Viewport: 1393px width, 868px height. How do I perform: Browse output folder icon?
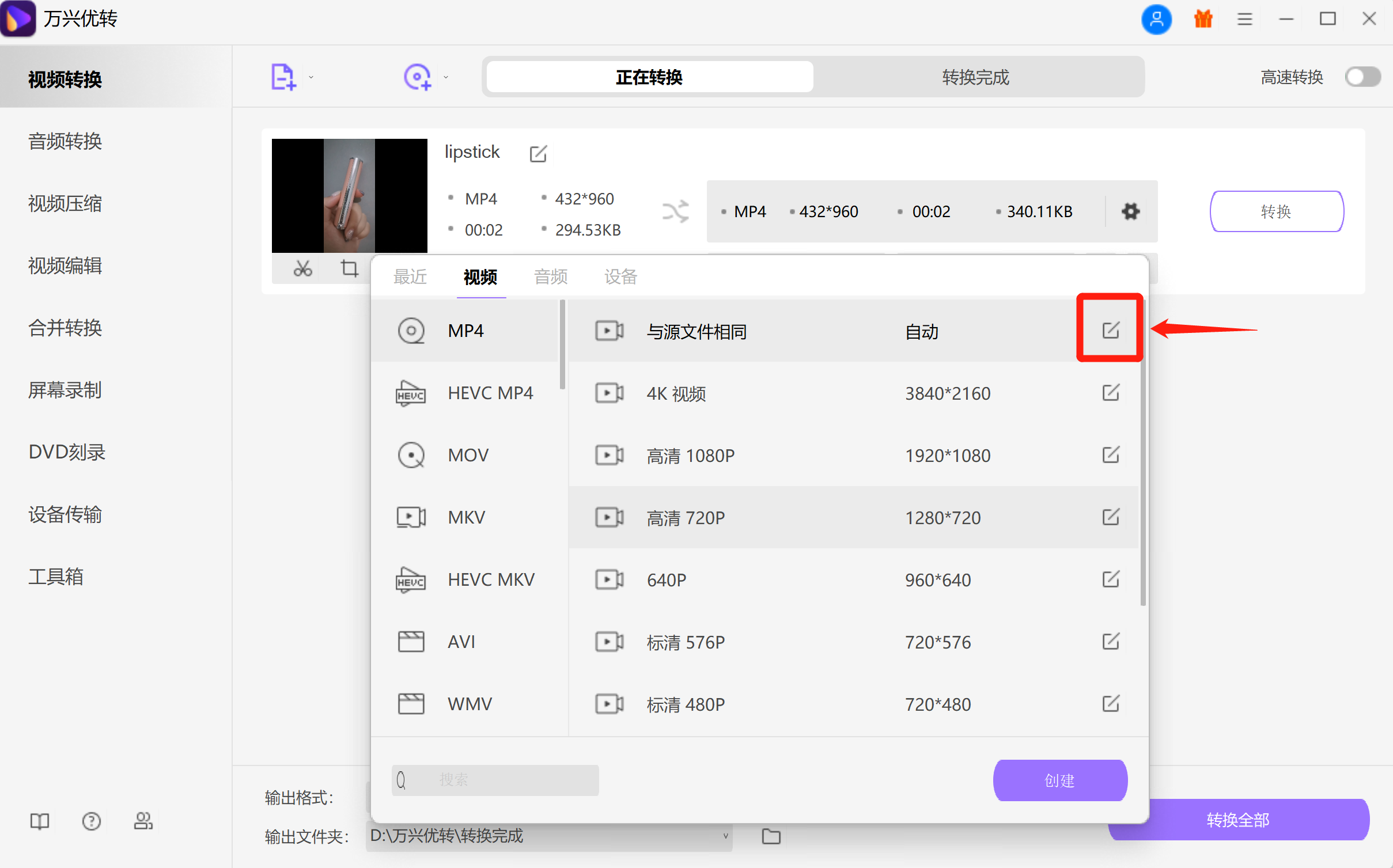click(x=771, y=836)
